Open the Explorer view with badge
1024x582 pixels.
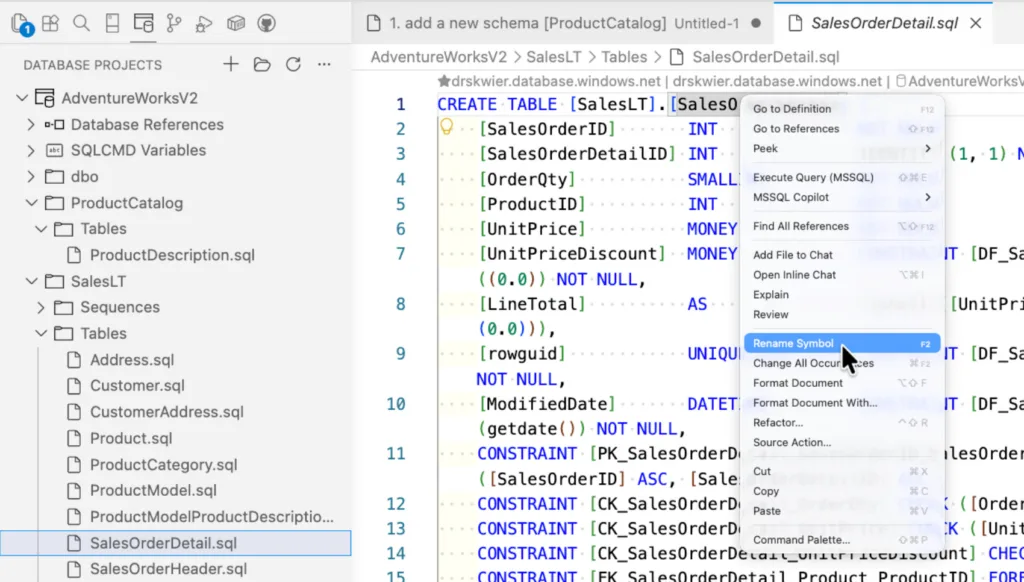[22, 24]
